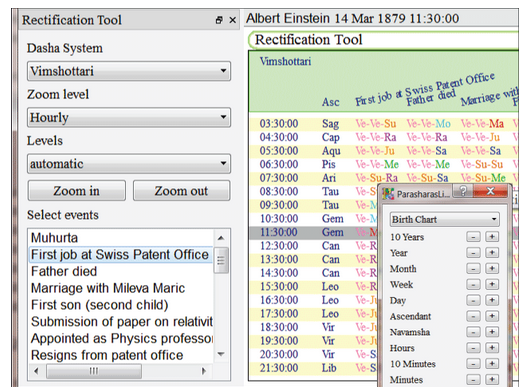Increase Navamsha with plus button
Screen dimensions: 525x387
click(x=492, y=332)
